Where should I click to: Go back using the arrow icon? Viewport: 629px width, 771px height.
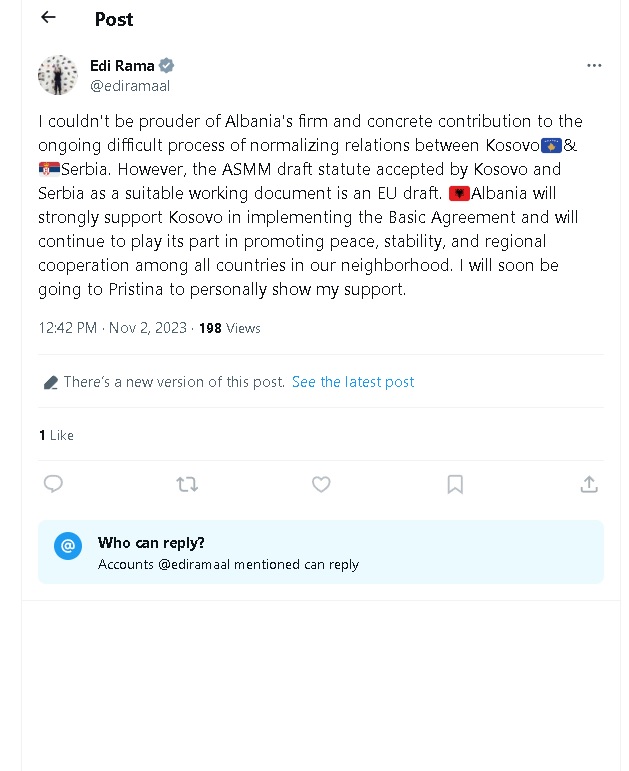pyautogui.click(x=48, y=17)
